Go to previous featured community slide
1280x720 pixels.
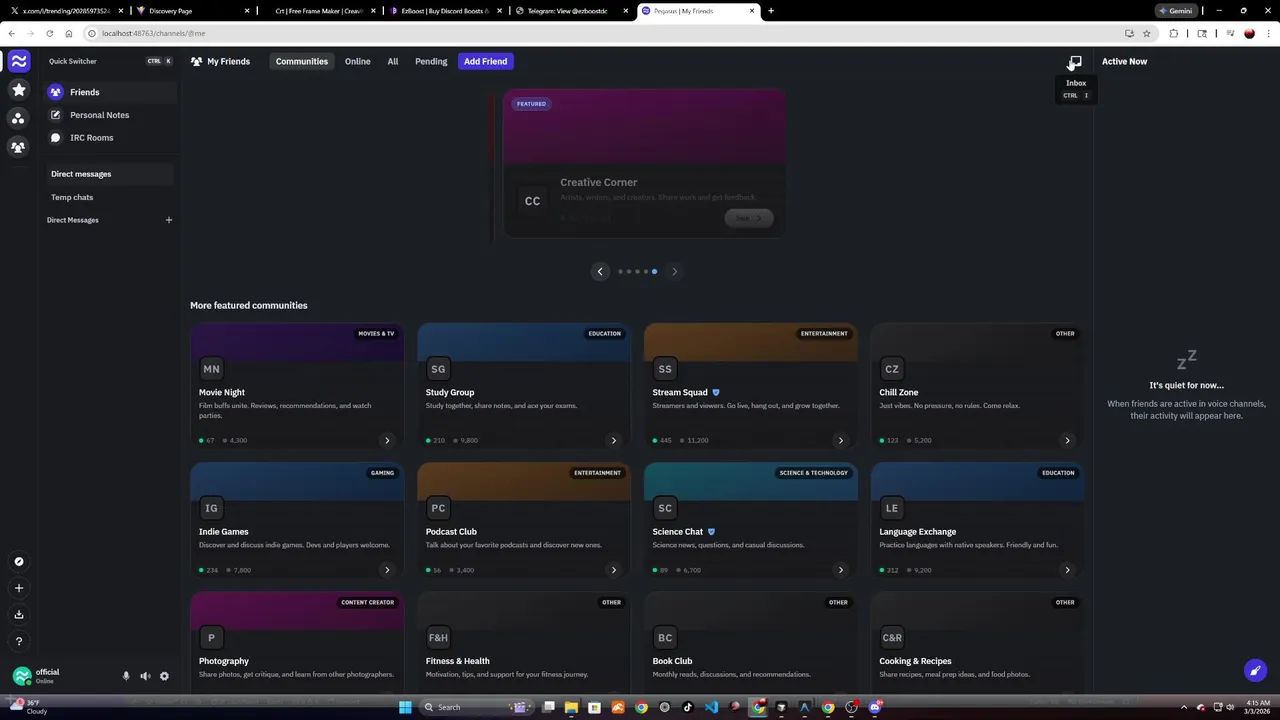pyautogui.click(x=600, y=271)
